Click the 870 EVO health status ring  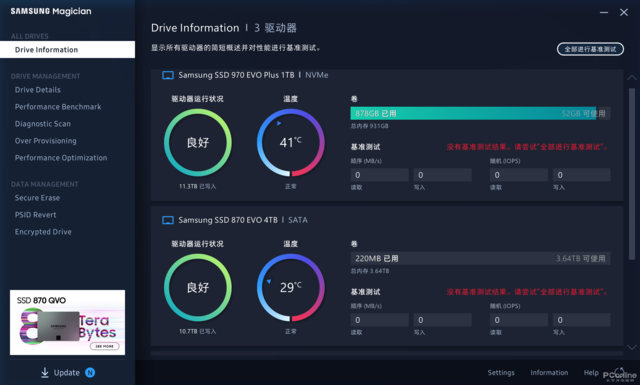point(198,287)
